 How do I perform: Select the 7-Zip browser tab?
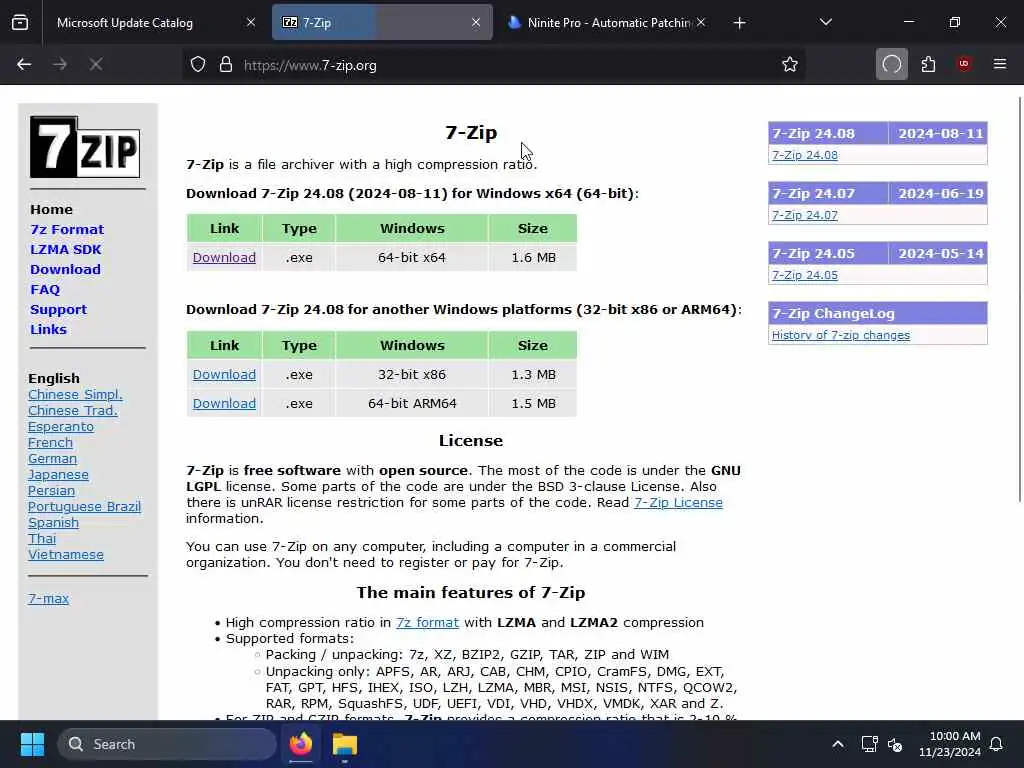coord(382,22)
